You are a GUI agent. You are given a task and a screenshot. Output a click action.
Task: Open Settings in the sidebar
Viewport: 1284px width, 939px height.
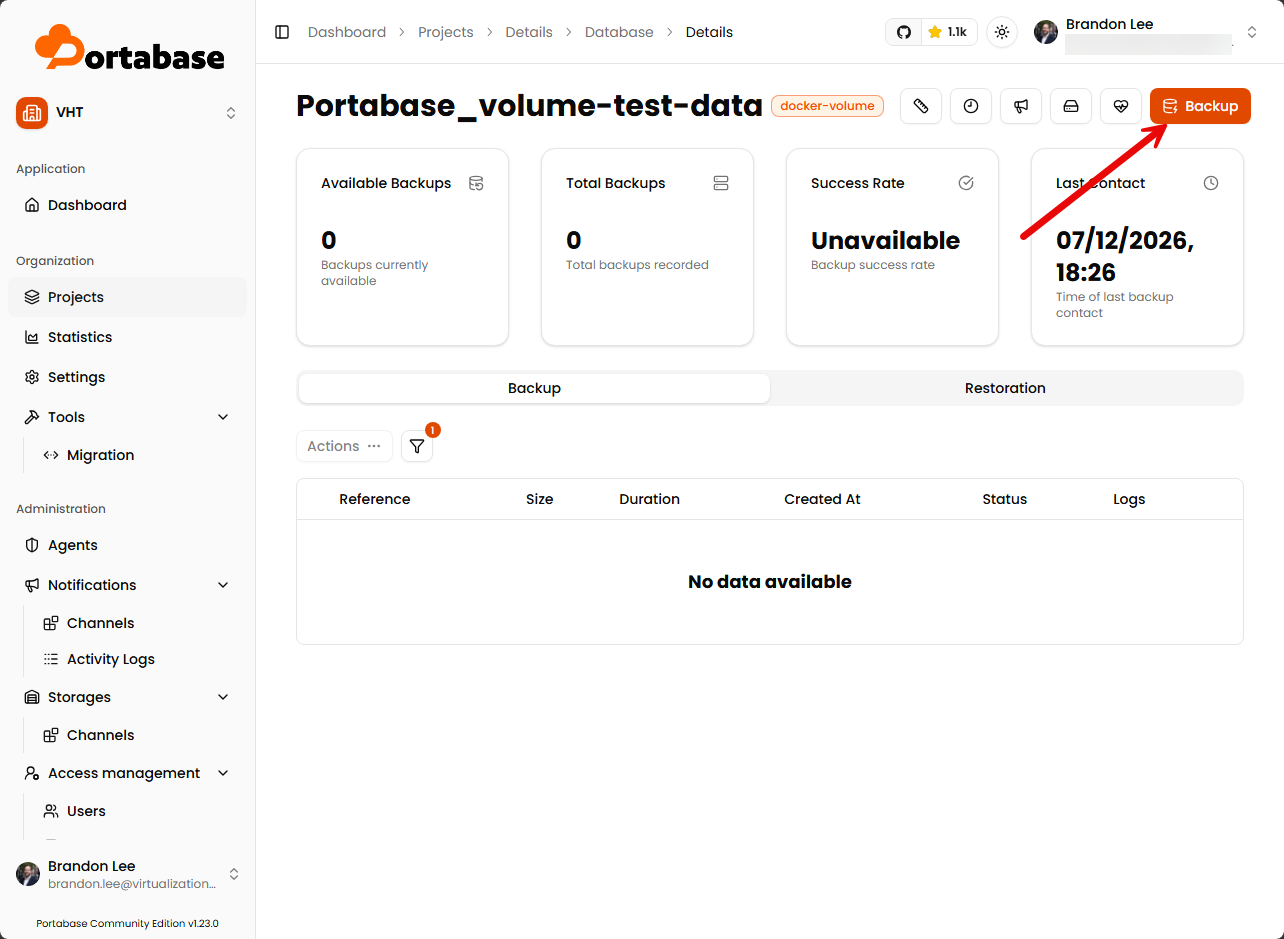(127, 377)
